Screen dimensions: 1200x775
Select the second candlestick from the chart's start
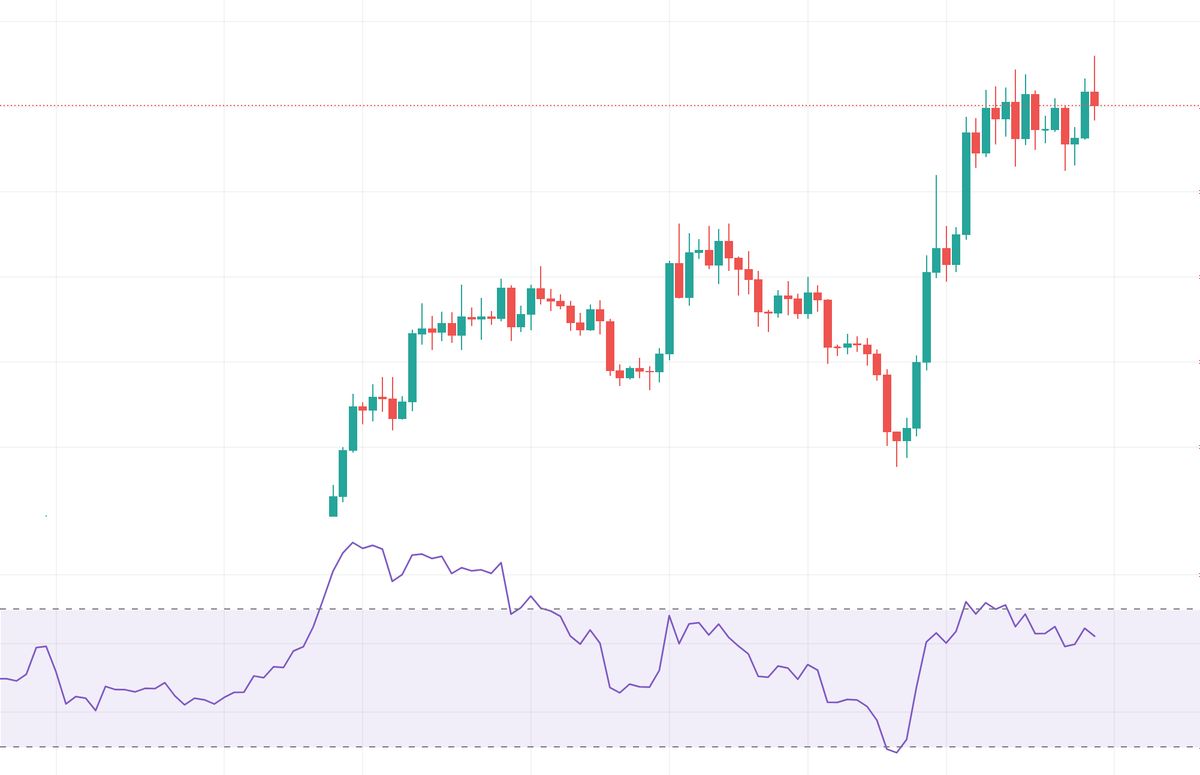point(343,473)
